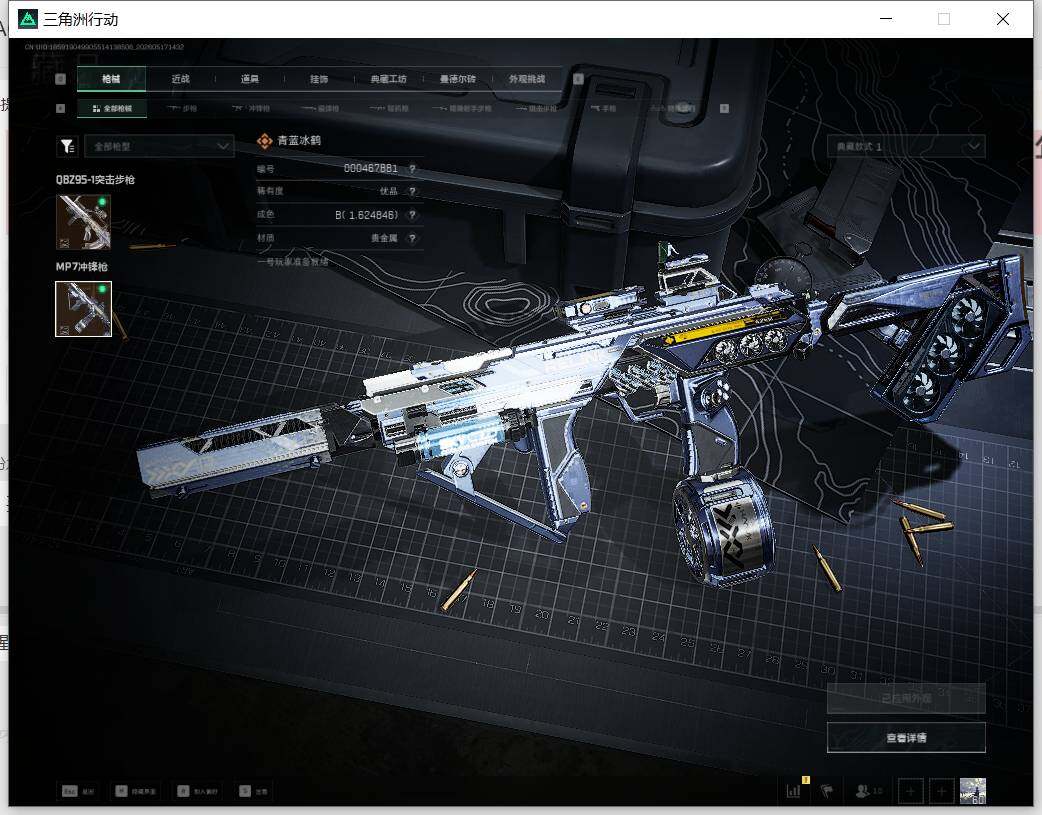Click the MP7冲锋枪 label
This screenshot has height=815, width=1042.
coord(82,267)
